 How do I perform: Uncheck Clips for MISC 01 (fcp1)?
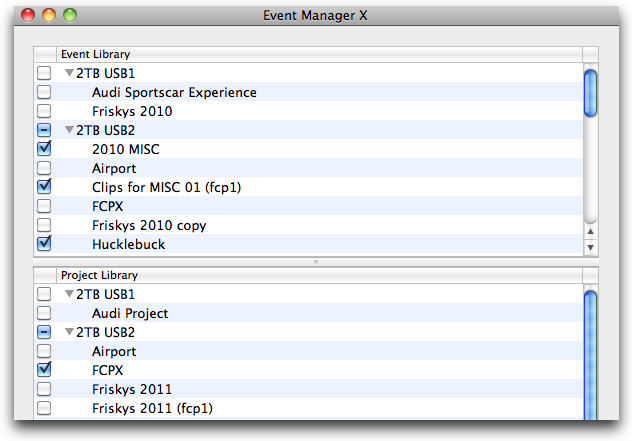click(x=44, y=187)
